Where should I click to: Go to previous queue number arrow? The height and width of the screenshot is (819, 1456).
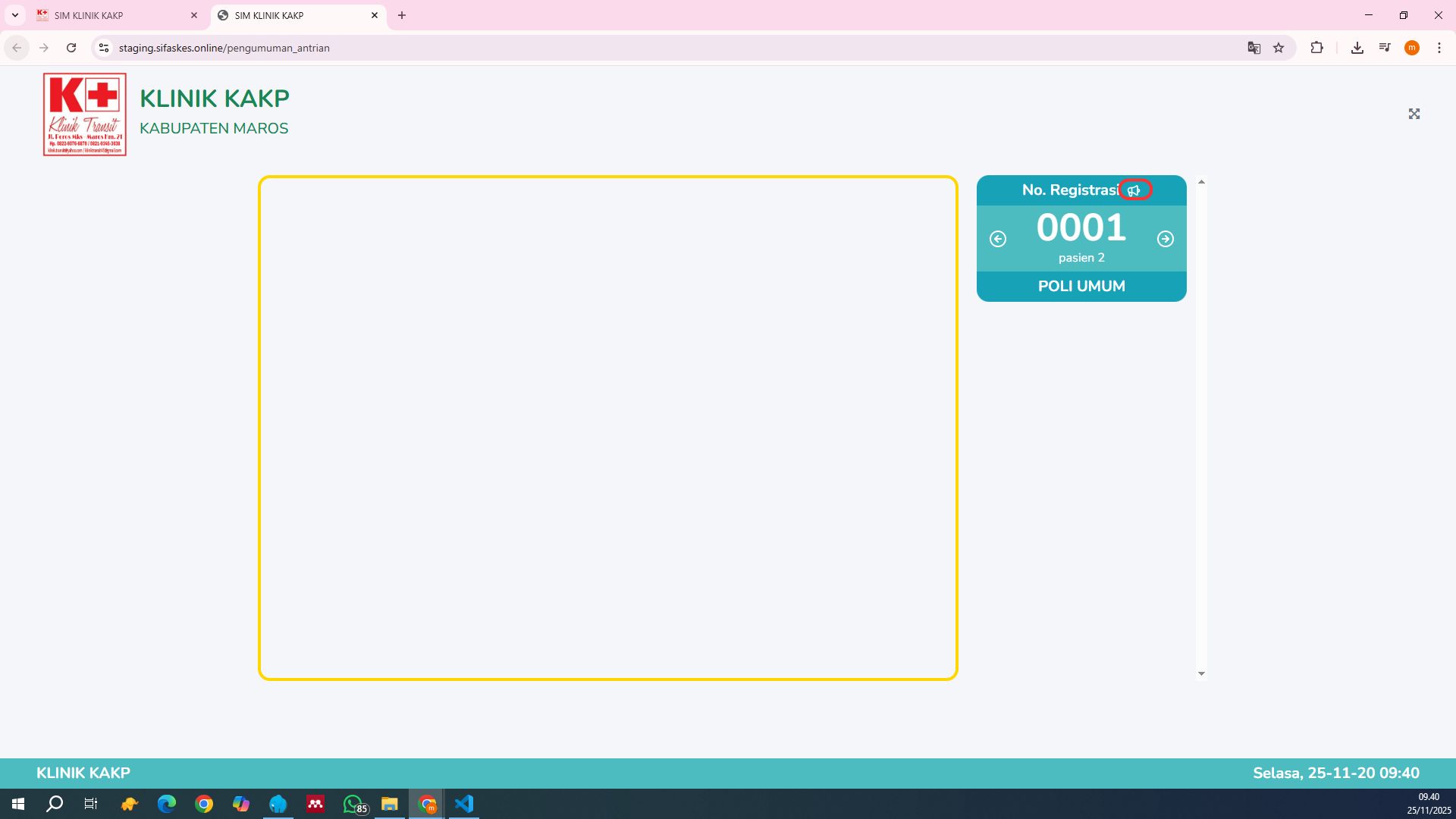point(998,239)
